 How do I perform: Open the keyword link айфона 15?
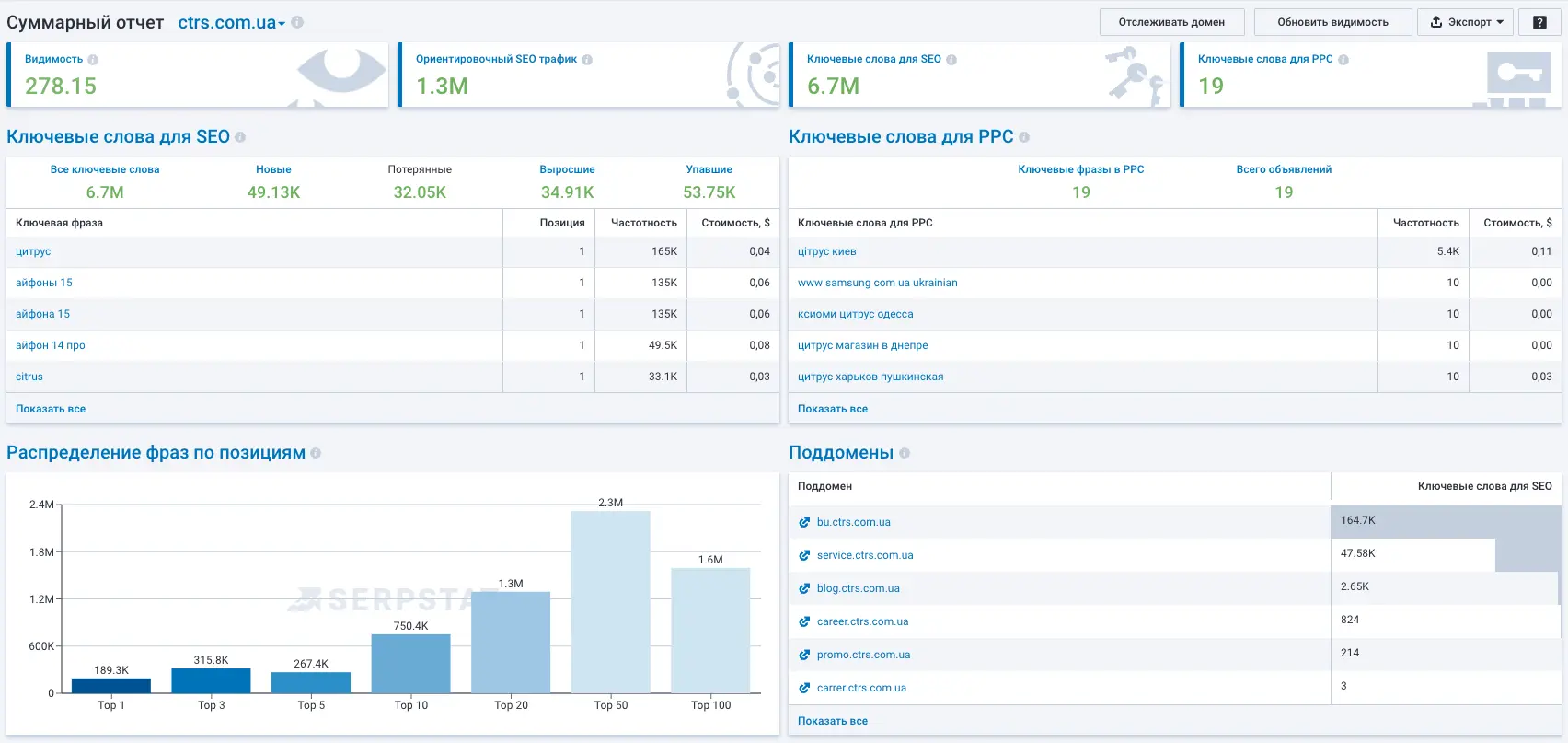click(42, 314)
